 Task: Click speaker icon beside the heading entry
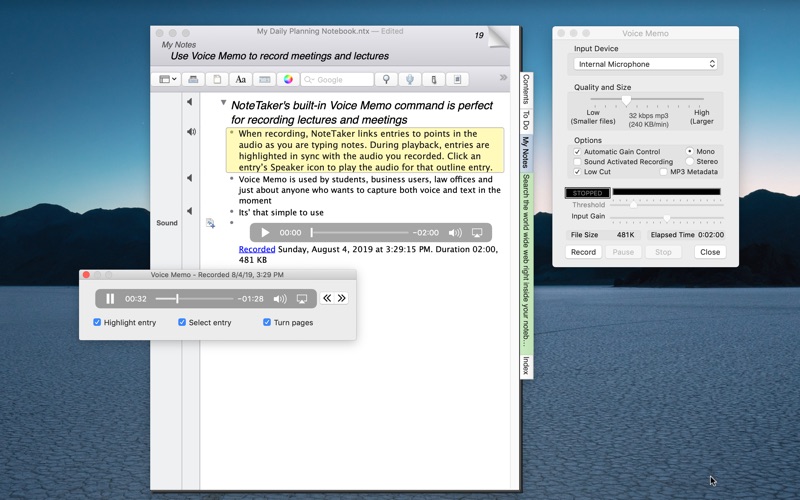coord(190,102)
